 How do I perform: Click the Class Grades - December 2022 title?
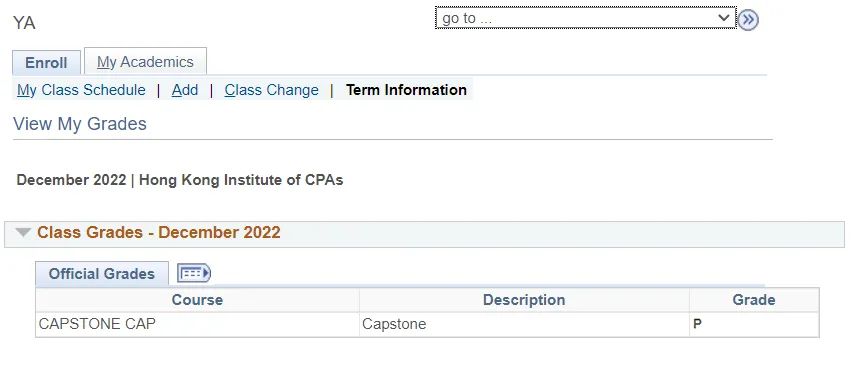pyautogui.click(x=159, y=232)
